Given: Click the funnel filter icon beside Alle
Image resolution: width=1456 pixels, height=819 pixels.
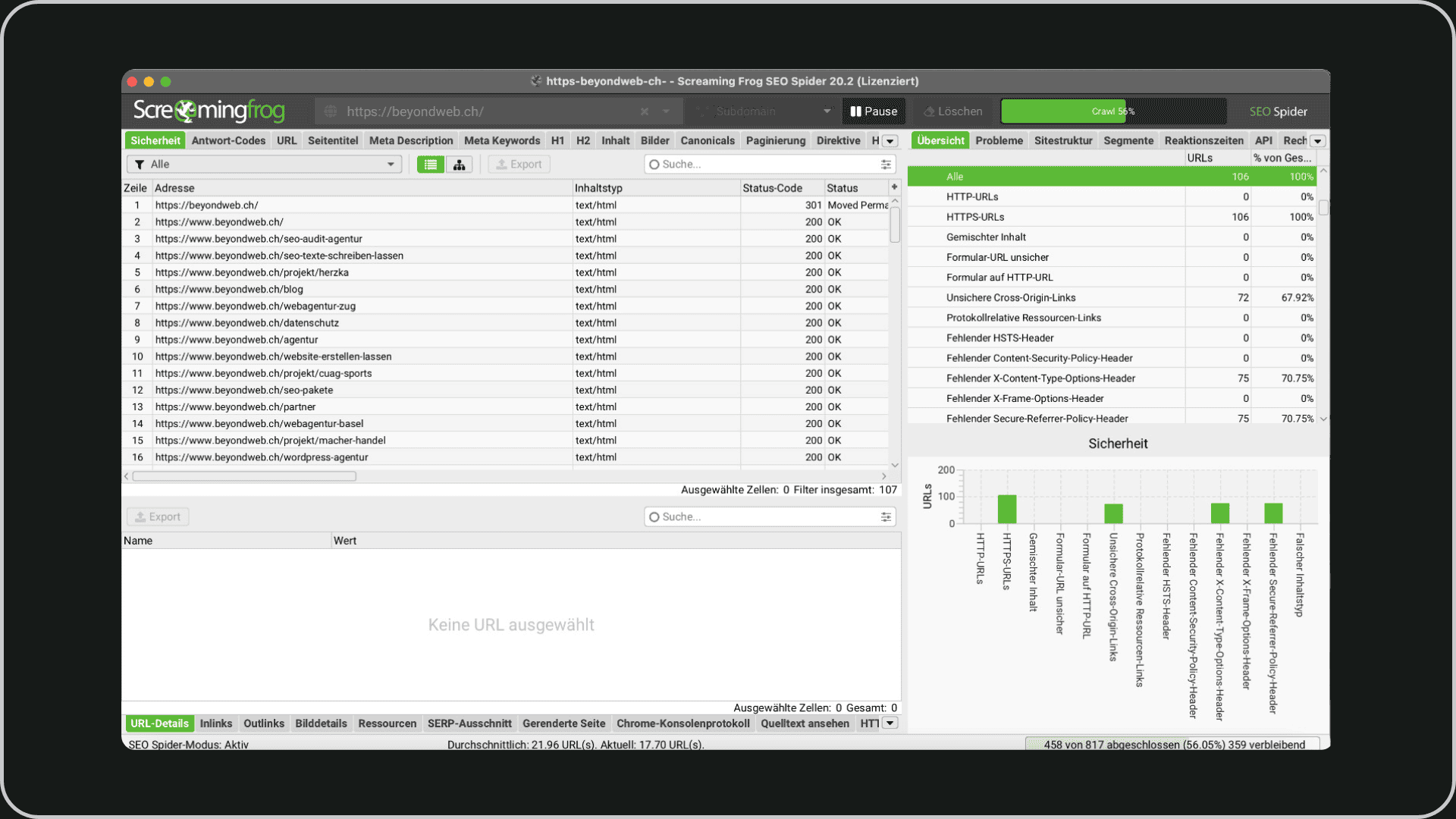Looking at the screenshot, I should click(x=140, y=165).
